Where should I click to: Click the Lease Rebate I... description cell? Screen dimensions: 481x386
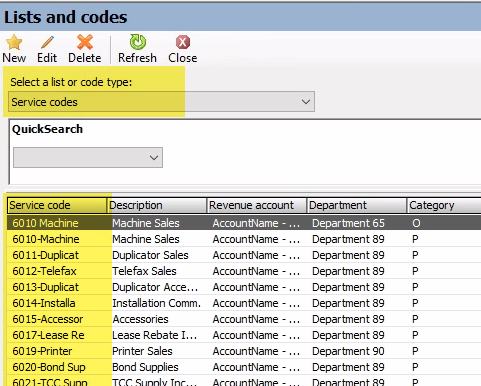[155, 335]
